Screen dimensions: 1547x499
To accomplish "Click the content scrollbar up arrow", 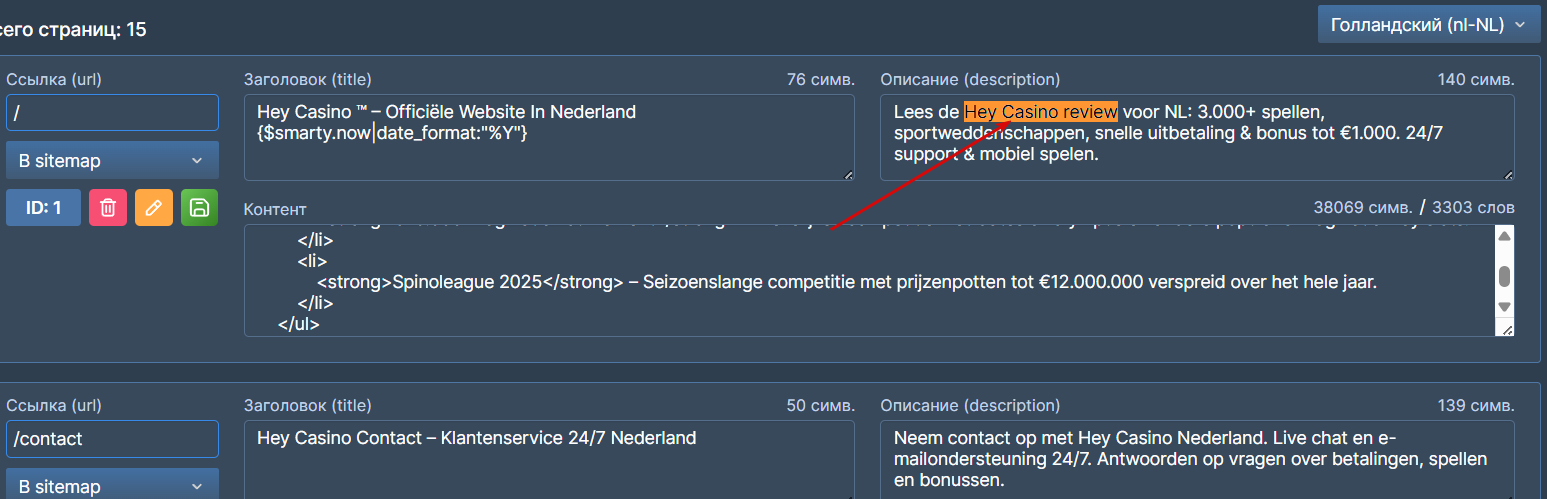I will (1503, 236).
